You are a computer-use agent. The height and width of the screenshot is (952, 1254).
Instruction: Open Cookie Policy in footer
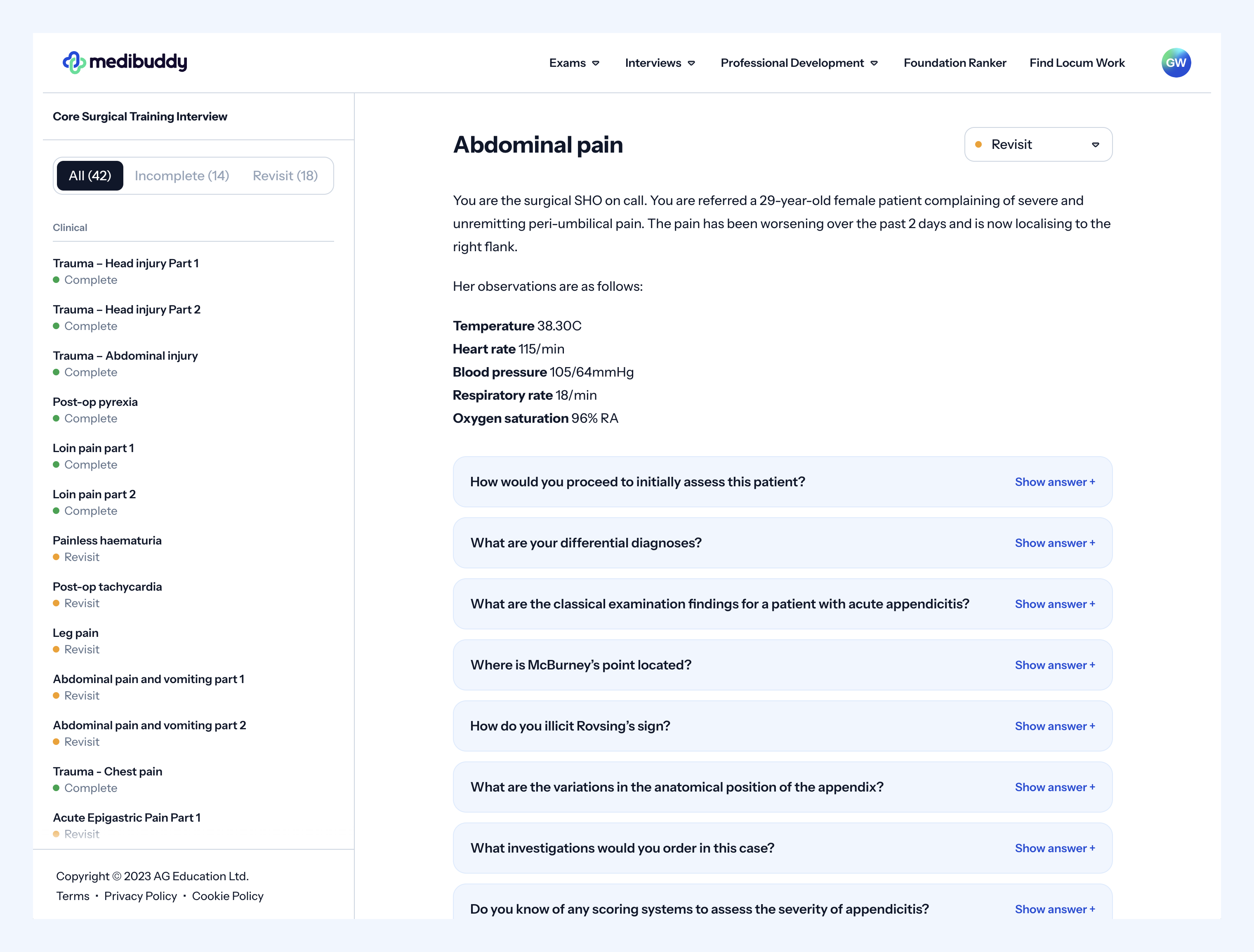click(x=227, y=896)
